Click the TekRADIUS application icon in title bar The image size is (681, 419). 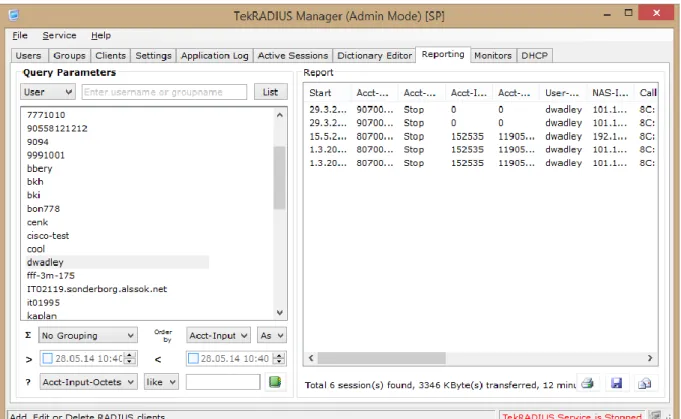pos(13,15)
